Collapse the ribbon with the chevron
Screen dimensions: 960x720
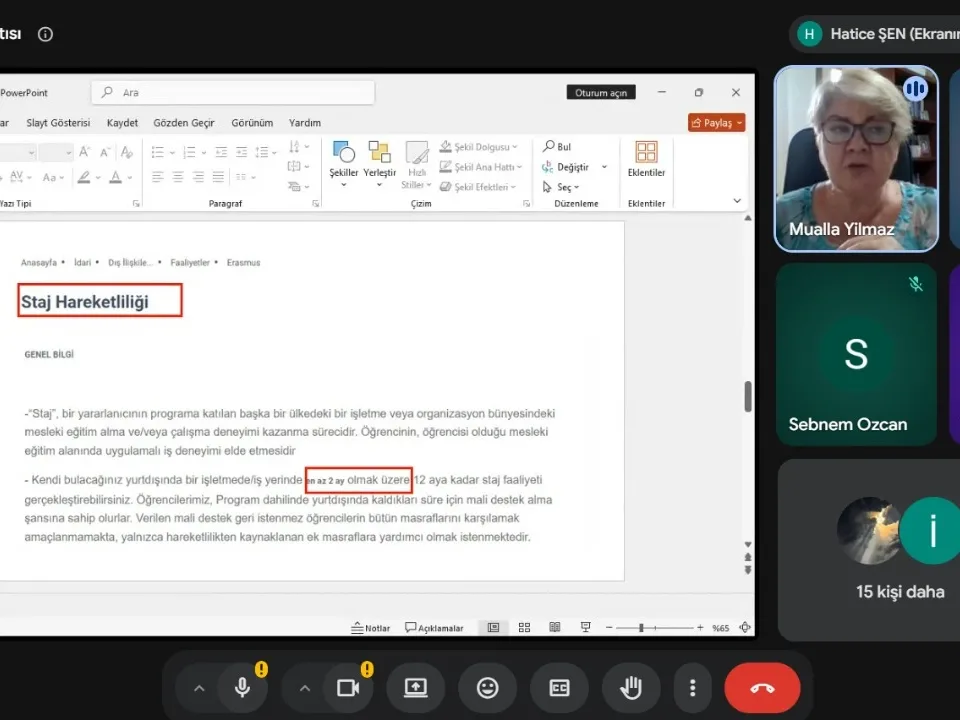pyautogui.click(x=737, y=201)
